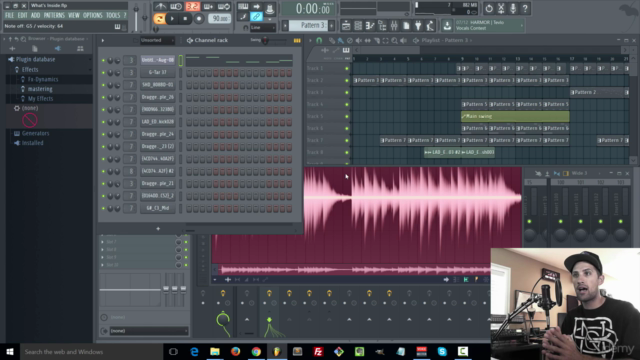Click the LAD_ED kick channel button
640x360 pixels.
pos(158,122)
